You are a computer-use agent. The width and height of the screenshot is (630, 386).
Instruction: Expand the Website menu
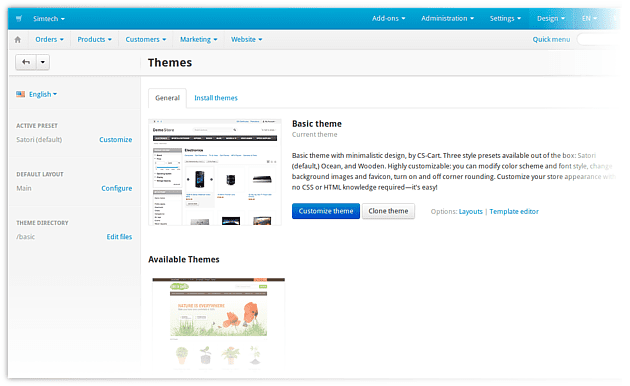pyautogui.click(x=246, y=39)
